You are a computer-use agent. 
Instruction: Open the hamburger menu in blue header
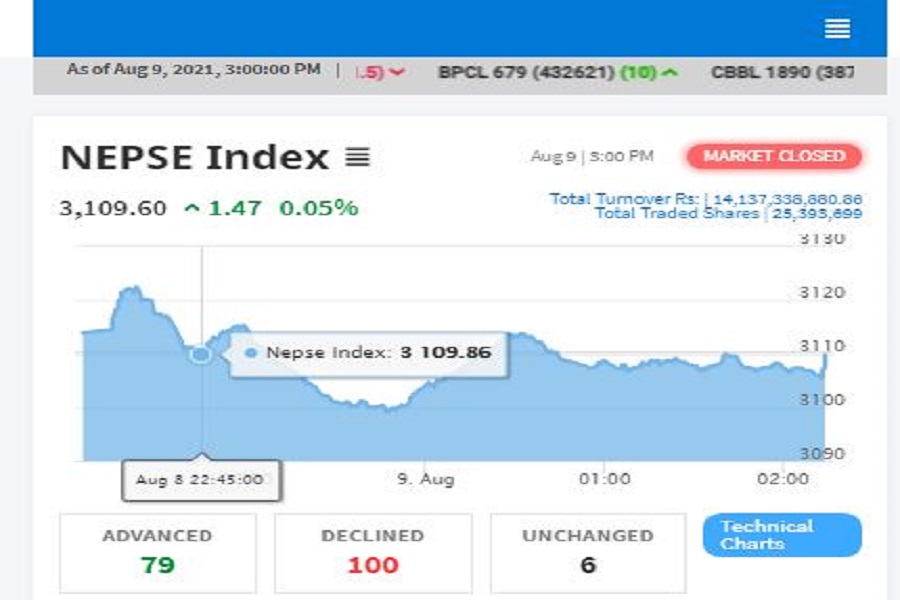coord(837,28)
